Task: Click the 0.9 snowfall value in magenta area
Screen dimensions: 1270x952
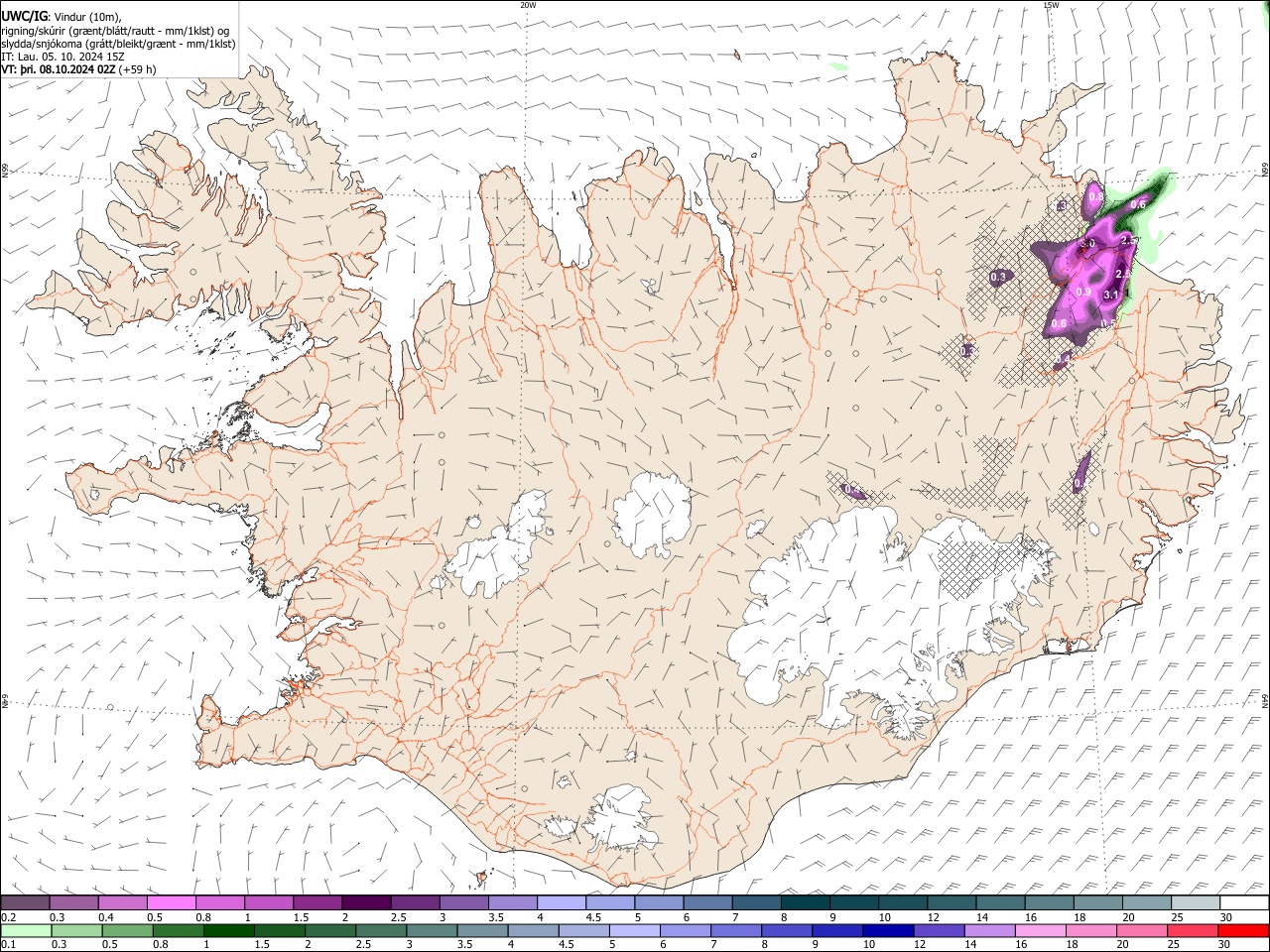Action: tap(1083, 292)
